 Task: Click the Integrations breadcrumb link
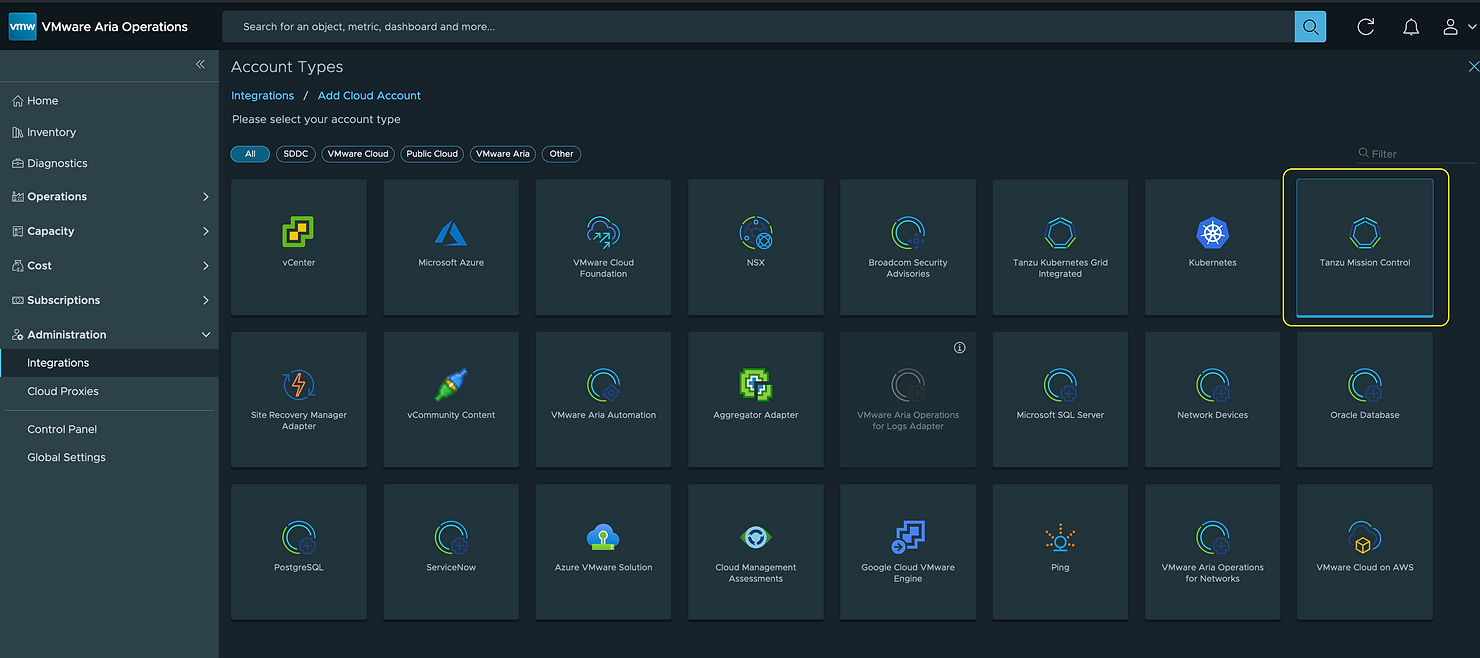pos(262,96)
